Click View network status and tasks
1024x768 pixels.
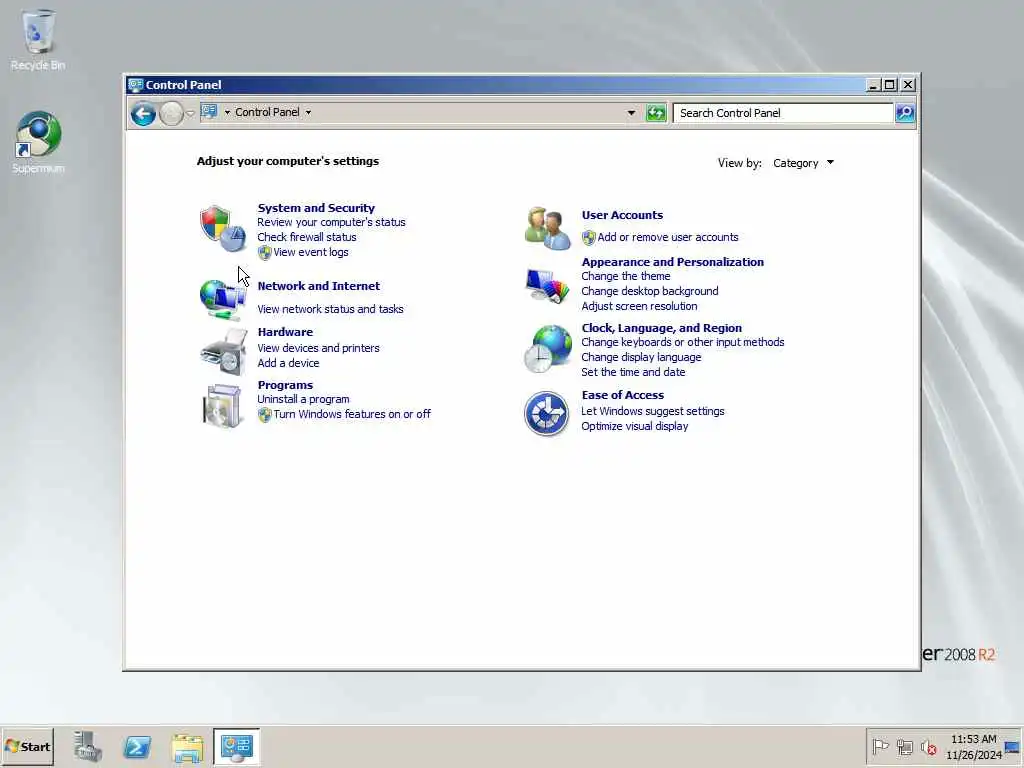click(330, 309)
